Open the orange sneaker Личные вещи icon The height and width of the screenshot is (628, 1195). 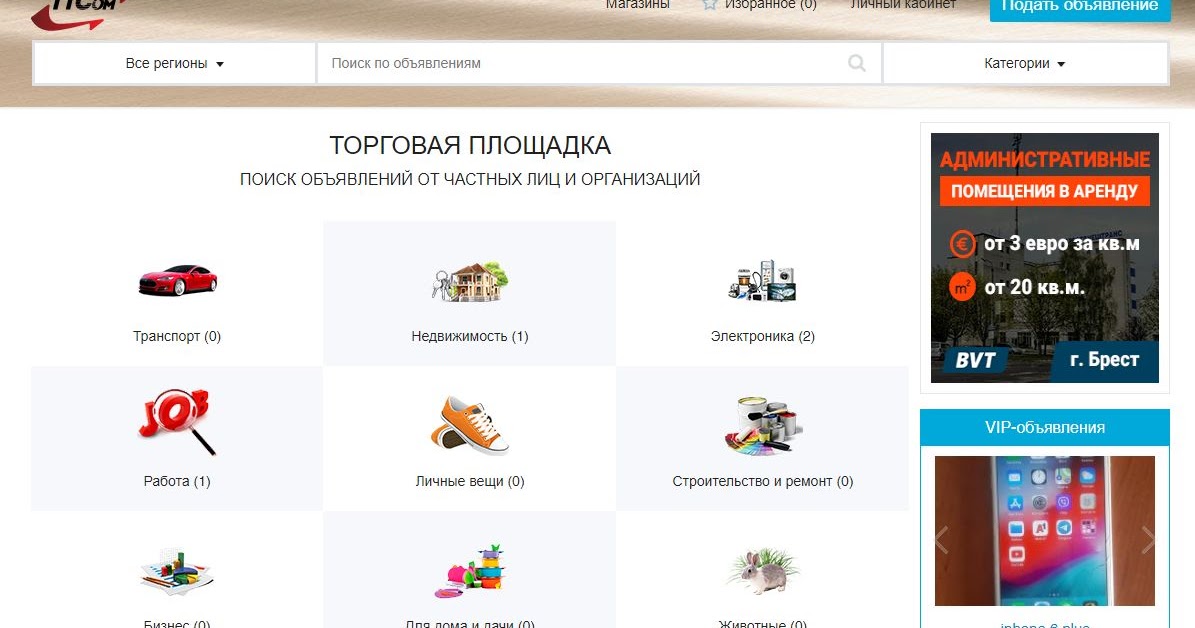pos(469,425)
